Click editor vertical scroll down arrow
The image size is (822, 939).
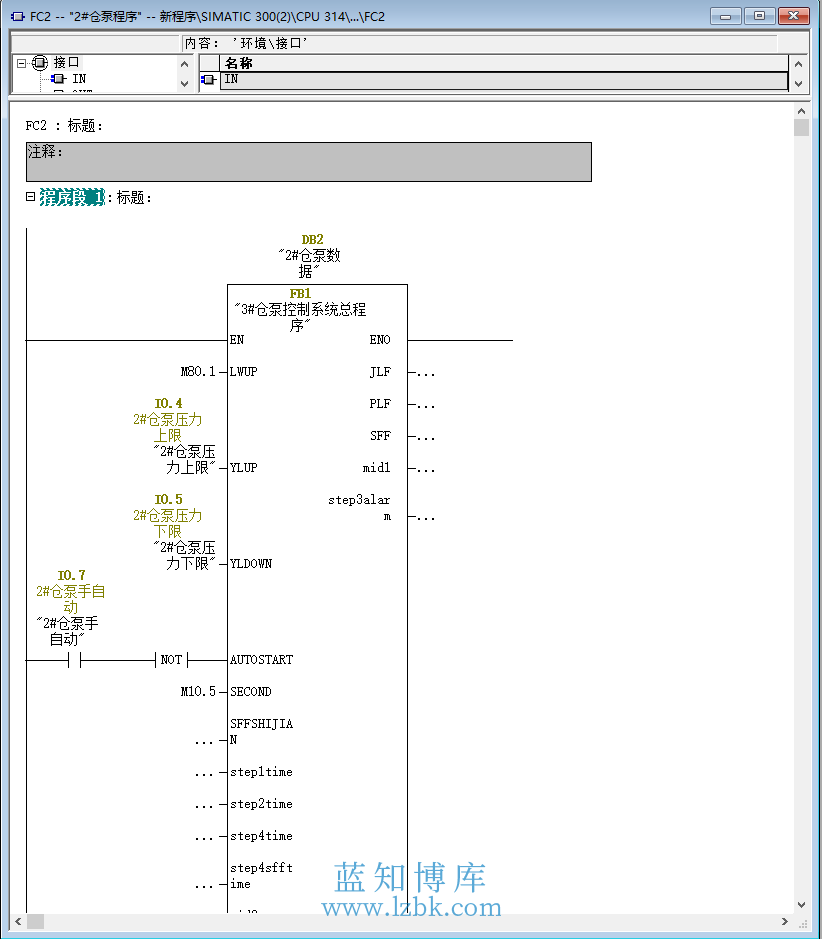click(802, 905)
